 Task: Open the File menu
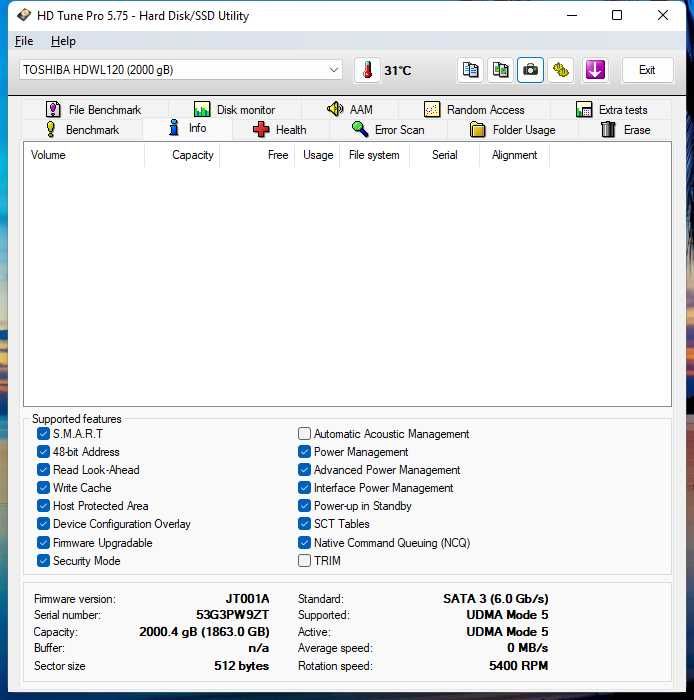[24, 41]
